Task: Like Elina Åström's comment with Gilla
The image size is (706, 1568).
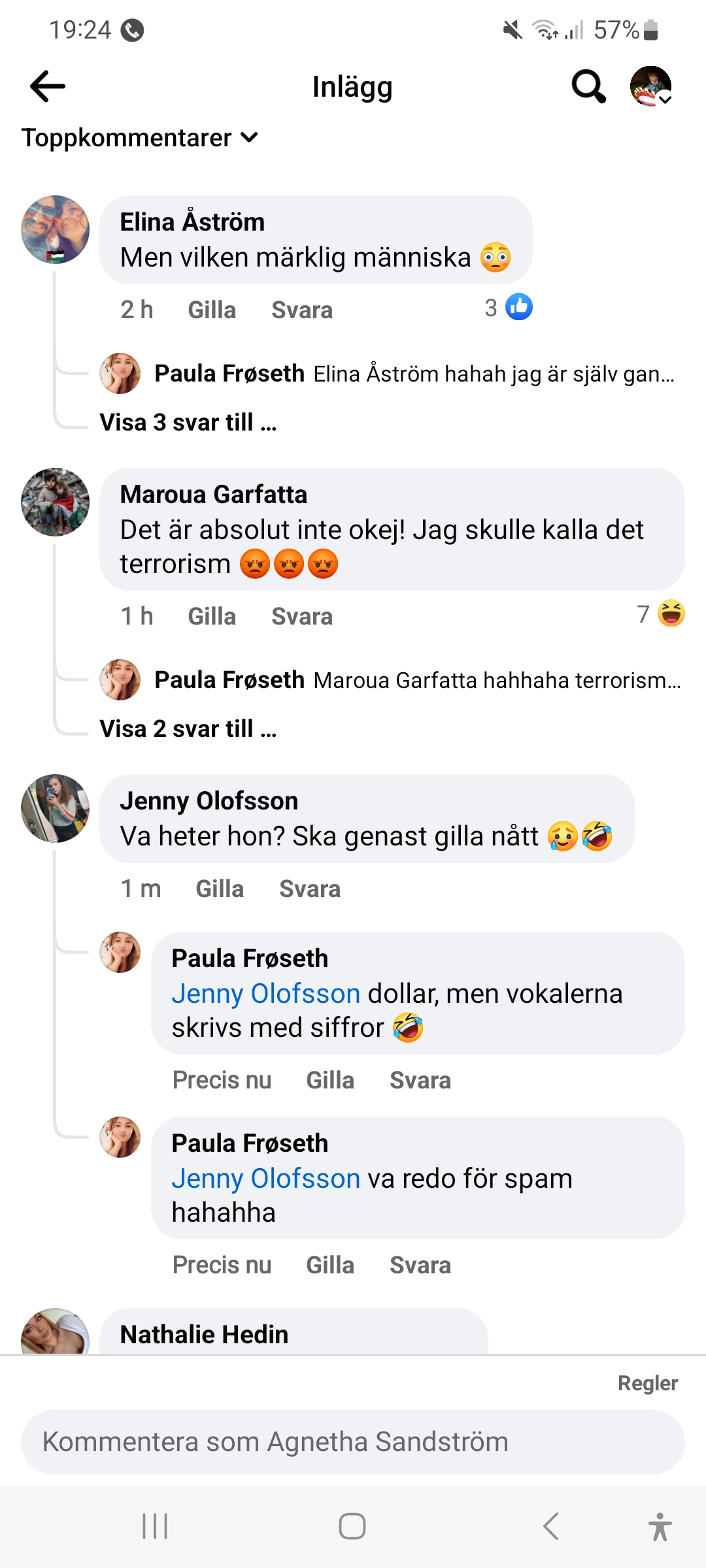Action: click(x=212, y=310)
